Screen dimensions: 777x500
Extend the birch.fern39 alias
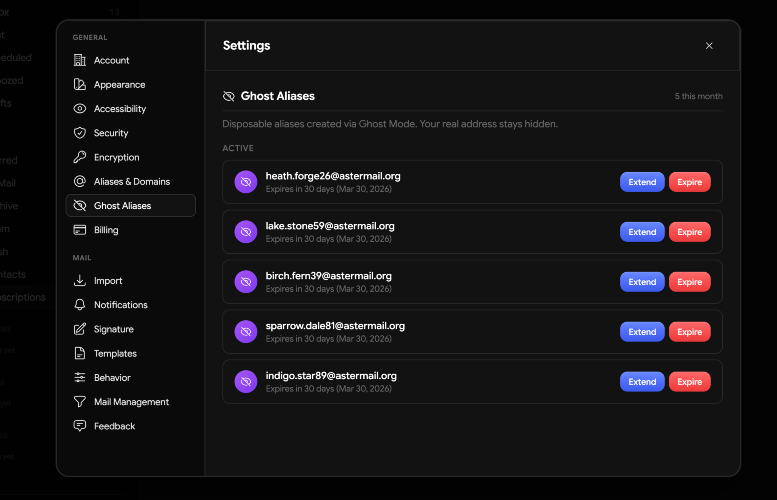tap(642, 282)
